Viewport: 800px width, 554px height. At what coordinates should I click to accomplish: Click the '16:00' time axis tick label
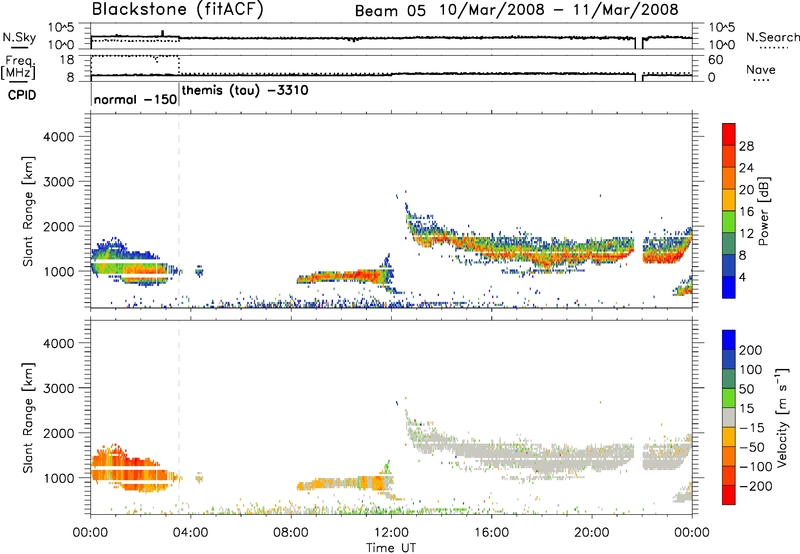tap(491, 533)
